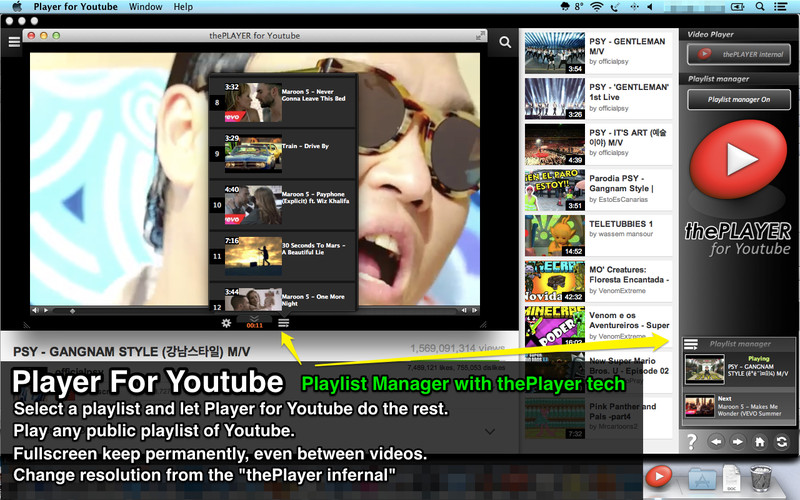This screenshot has width=800, height=500.
Task: Click the home icon in bottom bar
Action: (760, 442)
